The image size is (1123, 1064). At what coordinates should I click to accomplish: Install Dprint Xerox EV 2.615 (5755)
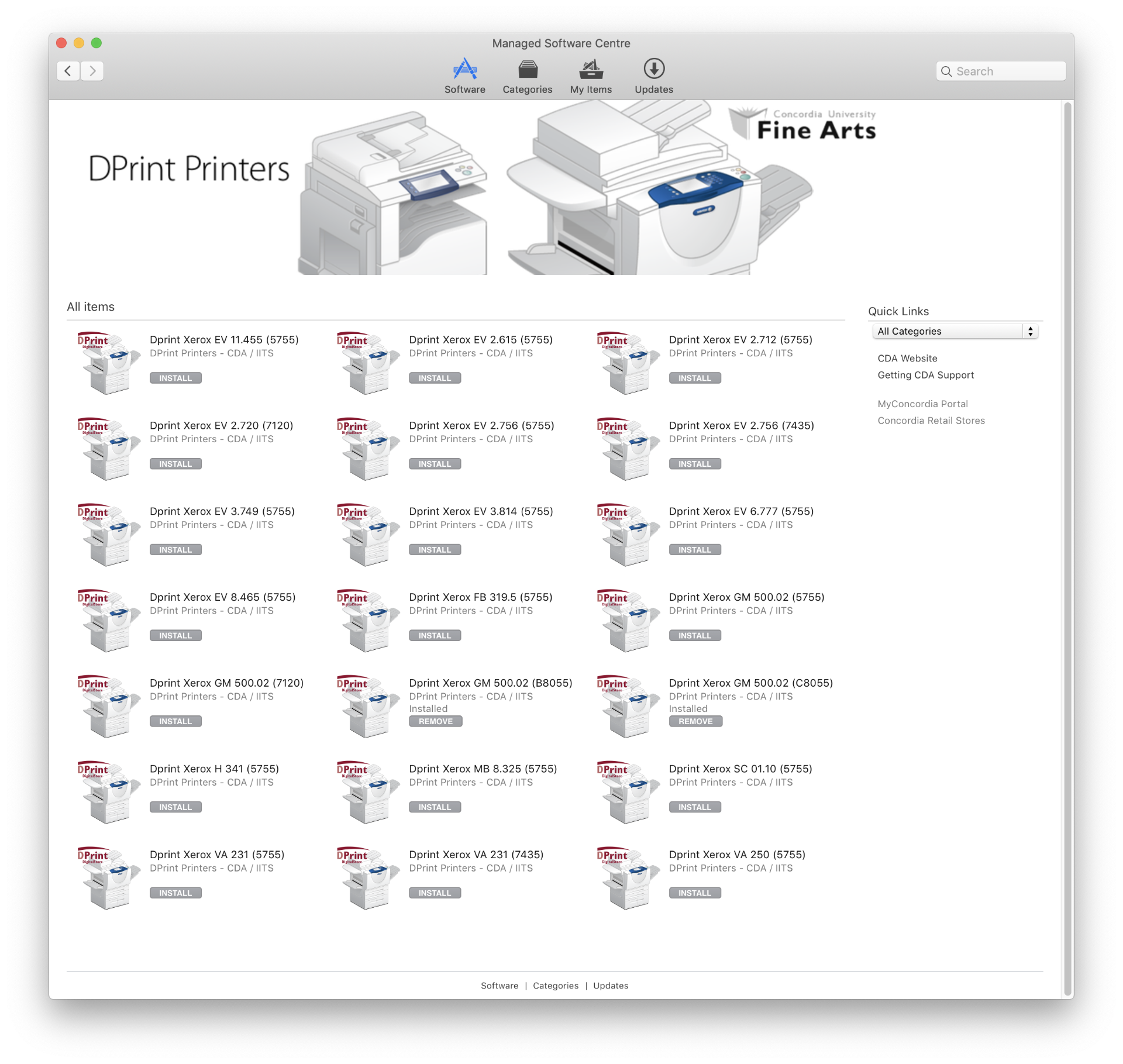point(435,378)
